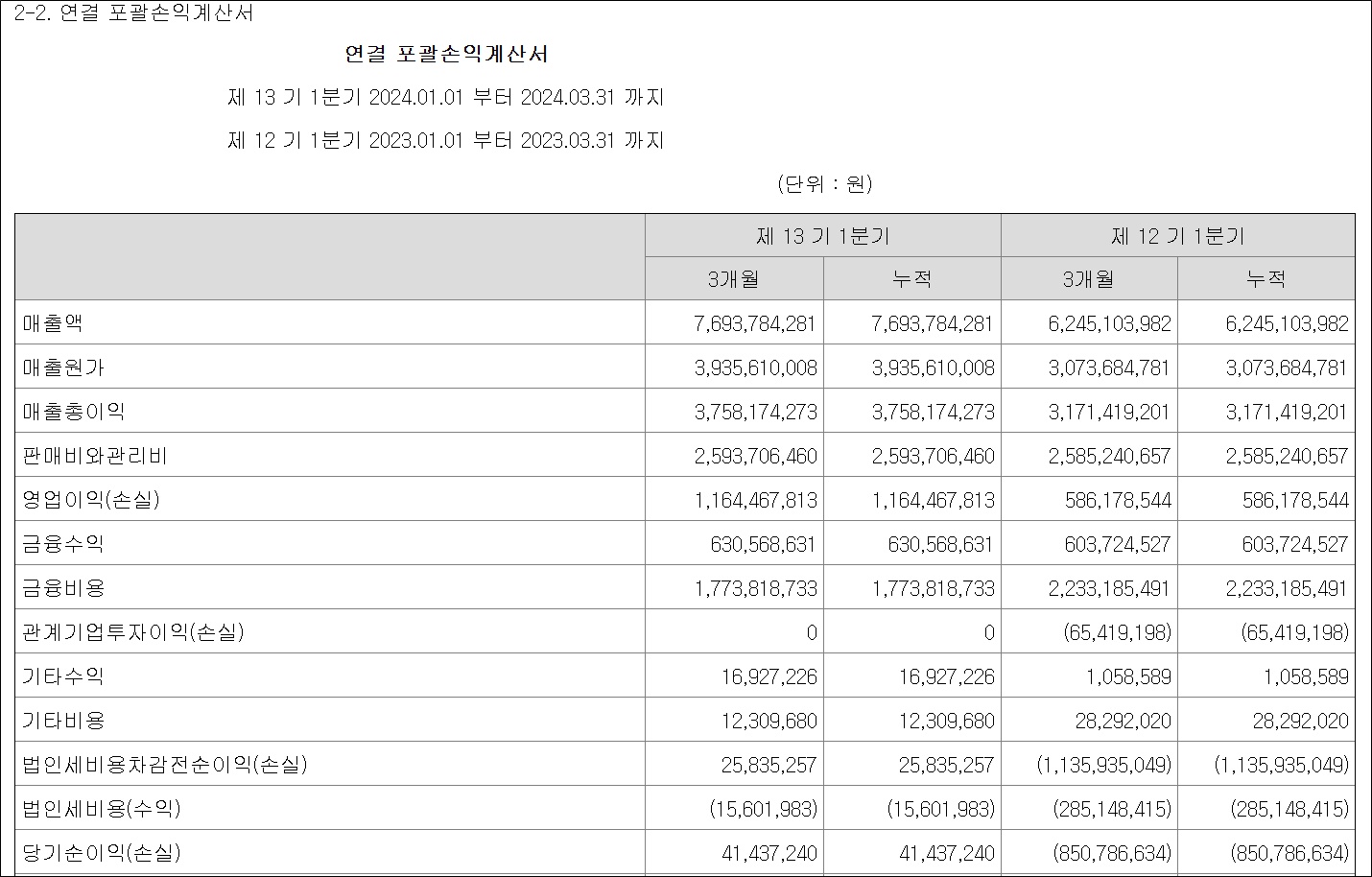
Task: Click the unit note '(단위 : 원)'
Action: 825,183
